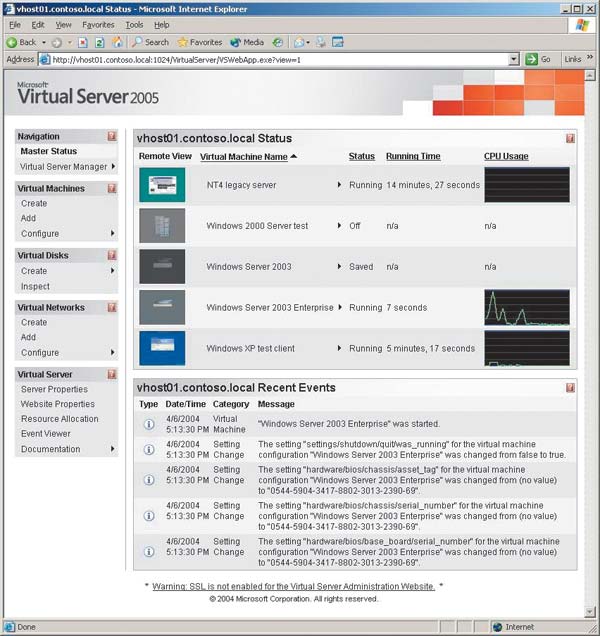600x636 pixels.
Task: Open the Favorites star toolbar button
Action: [x=200, y=42]
